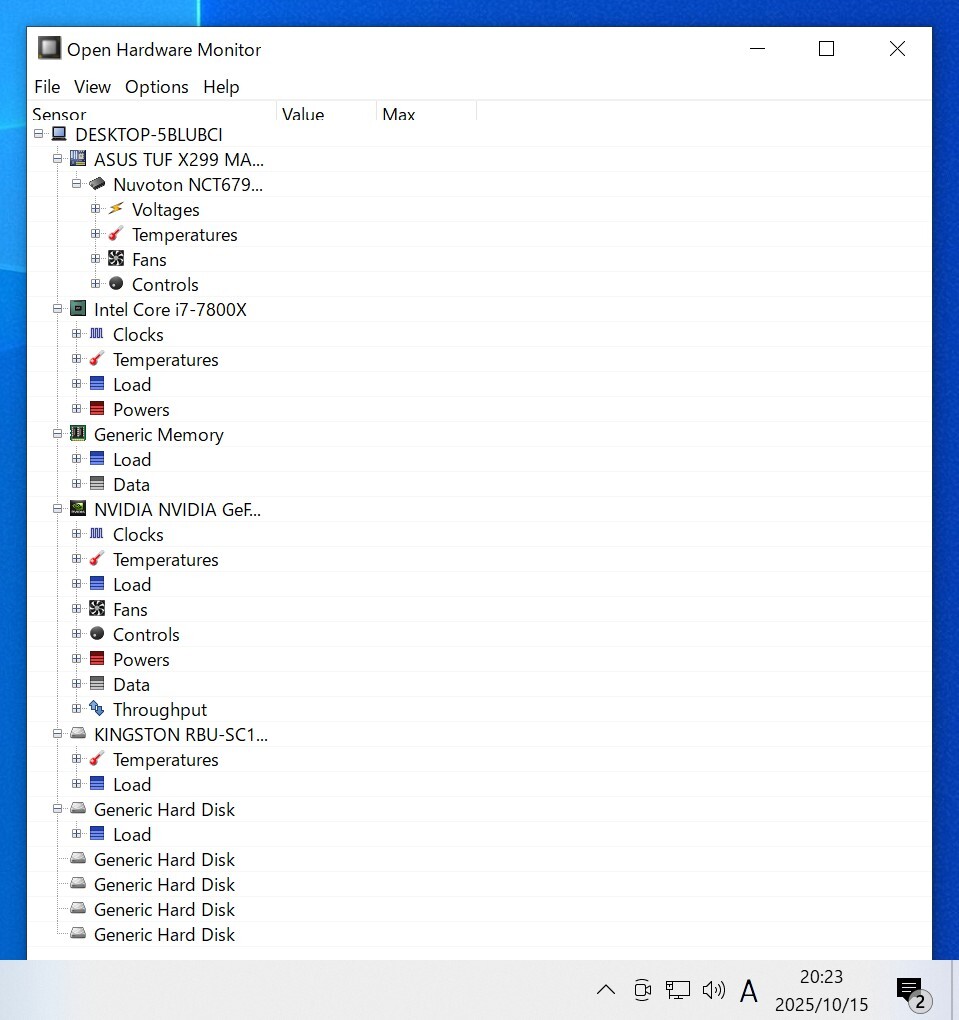The width and height of the screenshot is (959, 1020).
Task: Expand the Intel Core Clocks node
Action: 76,334
